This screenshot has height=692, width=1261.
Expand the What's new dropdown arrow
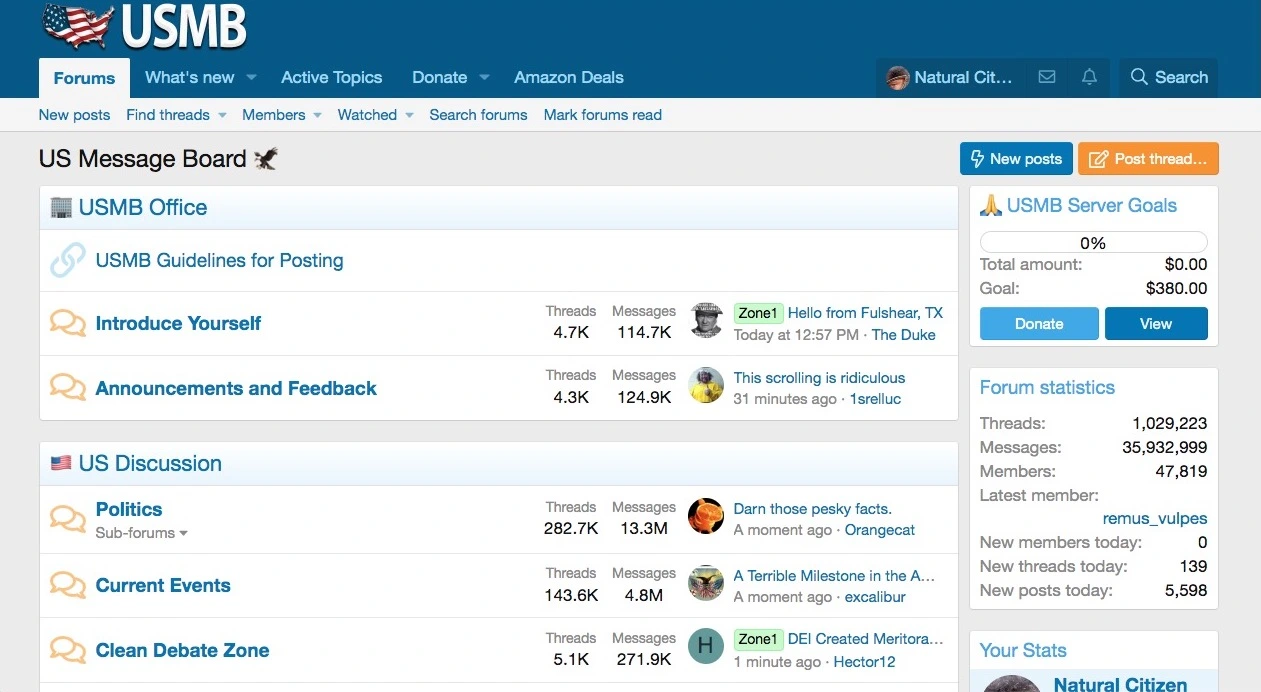pyautogui.click(x=252, y=78)
